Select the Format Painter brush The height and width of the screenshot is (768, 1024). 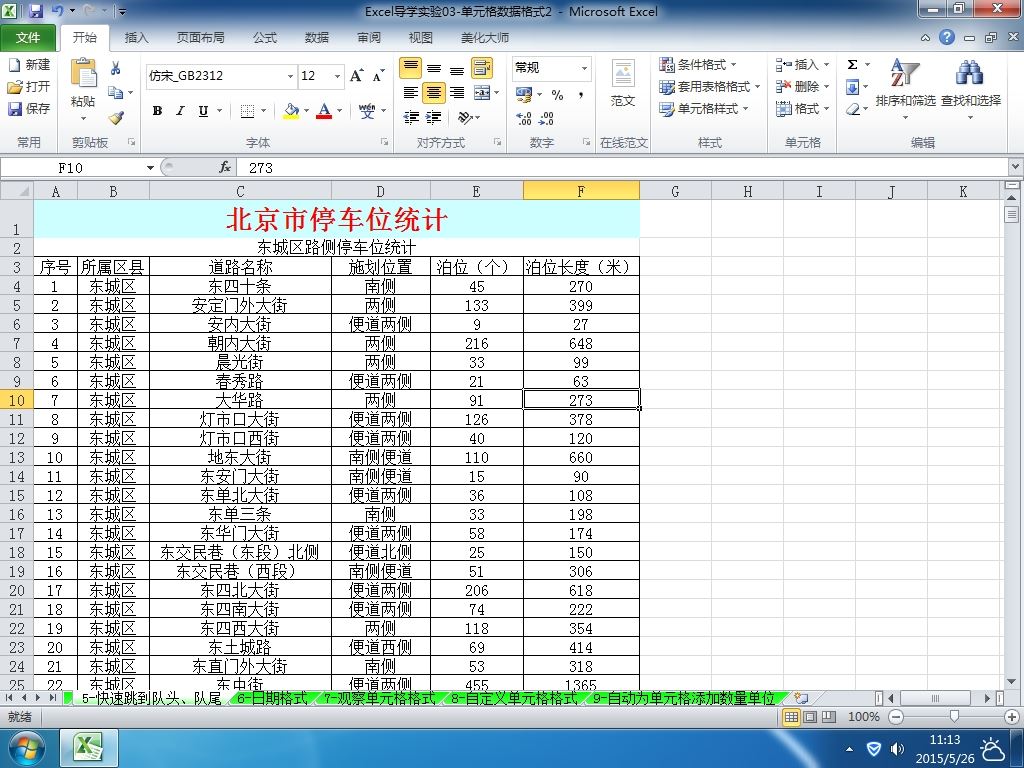coord(116,118)
